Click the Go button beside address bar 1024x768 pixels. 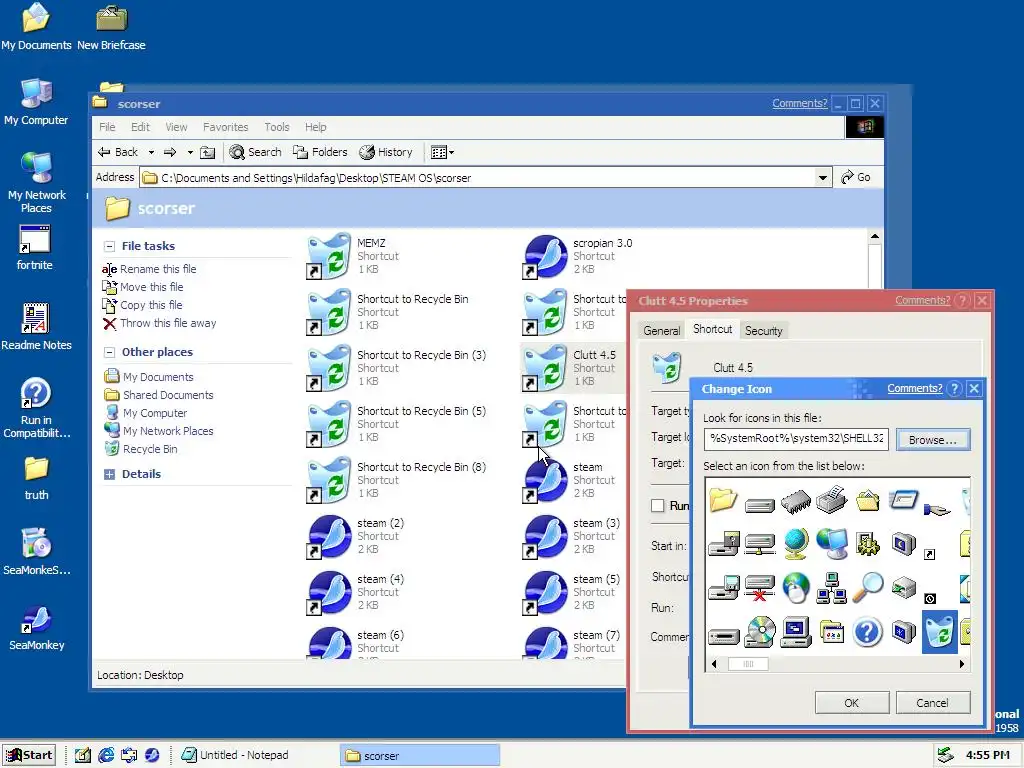point(856,177)
